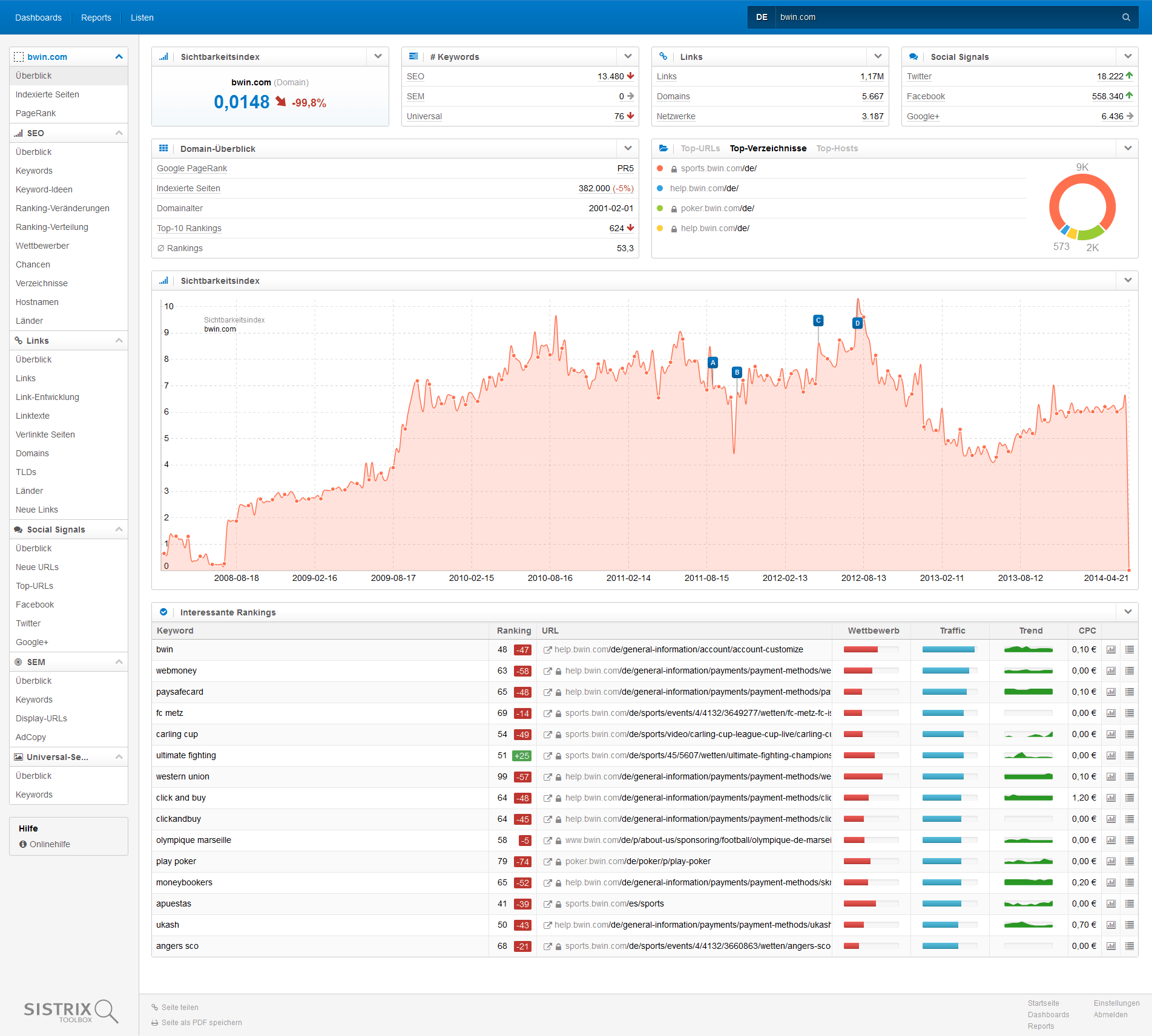The width and height of the screenshot is (1152, 1036).
Task: Open Link-Entwicklung in the sidebar
Action: (47, 397)
